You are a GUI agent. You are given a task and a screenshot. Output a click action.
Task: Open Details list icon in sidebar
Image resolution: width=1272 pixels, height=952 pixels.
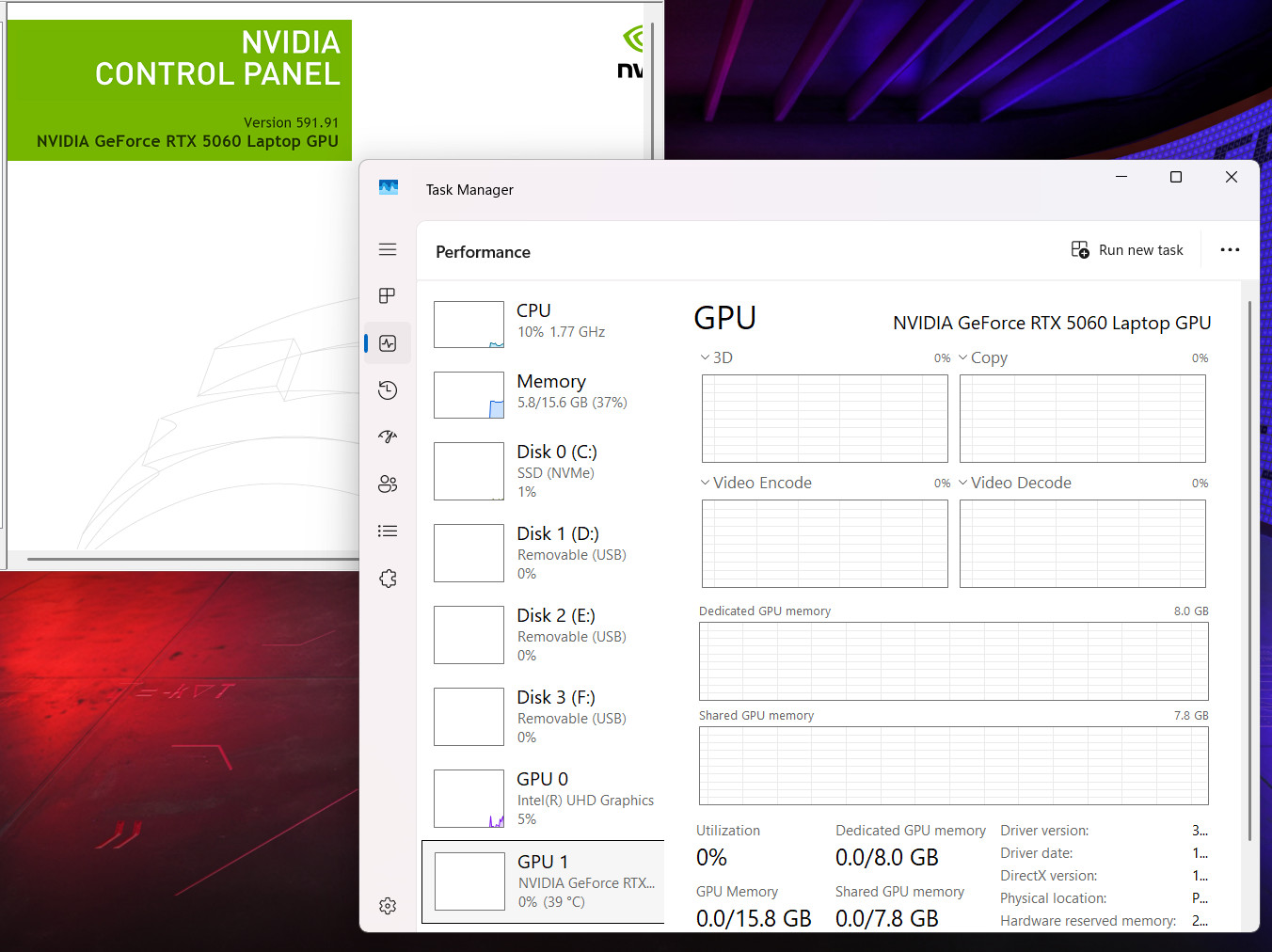388,531
